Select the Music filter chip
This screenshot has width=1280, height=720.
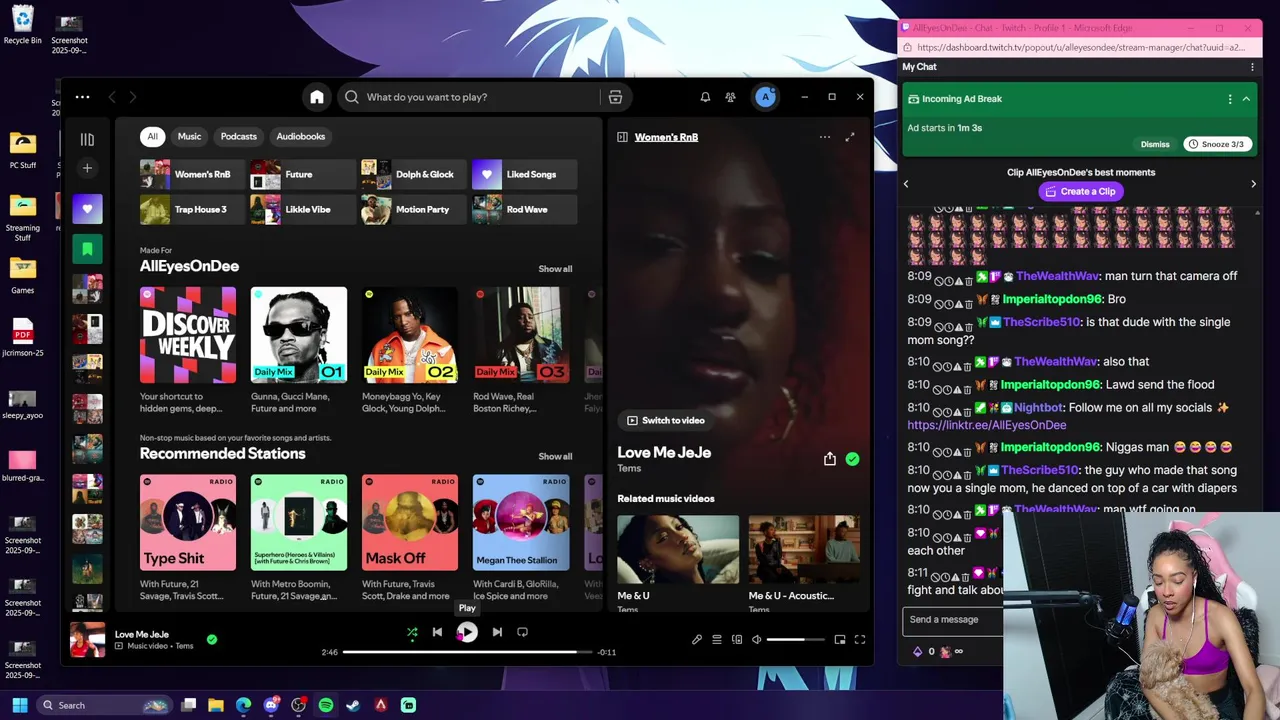(189, 136)
